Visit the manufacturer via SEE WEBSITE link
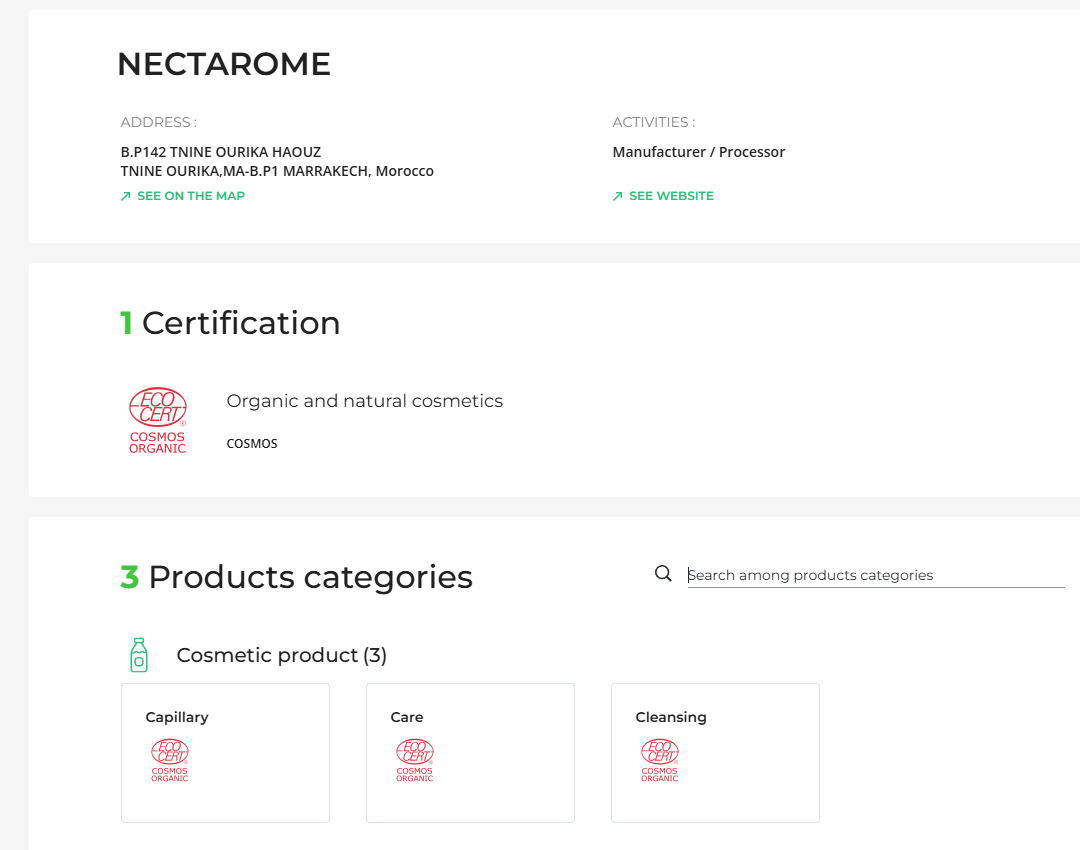Screen dimensions: 1080x850 coord(670,196)
